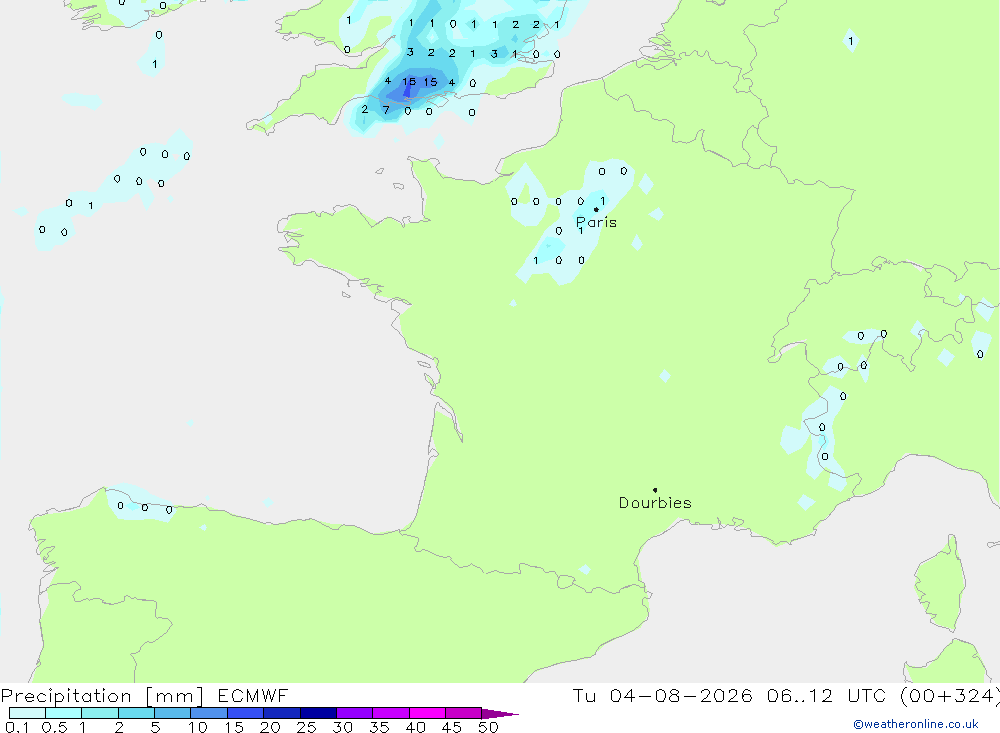Click the Dourbies place label
1000x733 pixels.
pos(655,503)
